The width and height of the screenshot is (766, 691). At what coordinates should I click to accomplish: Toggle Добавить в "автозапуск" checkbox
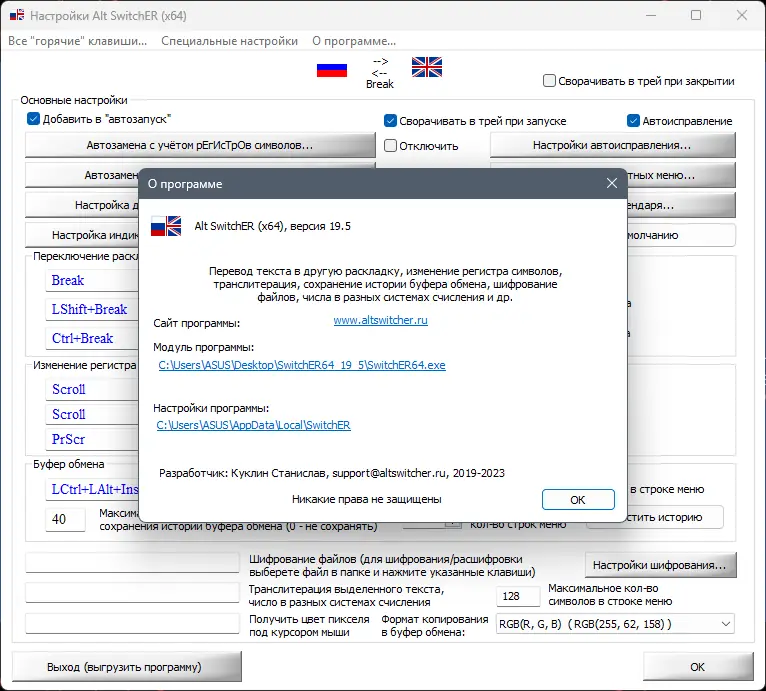click(x=33, y=119)
